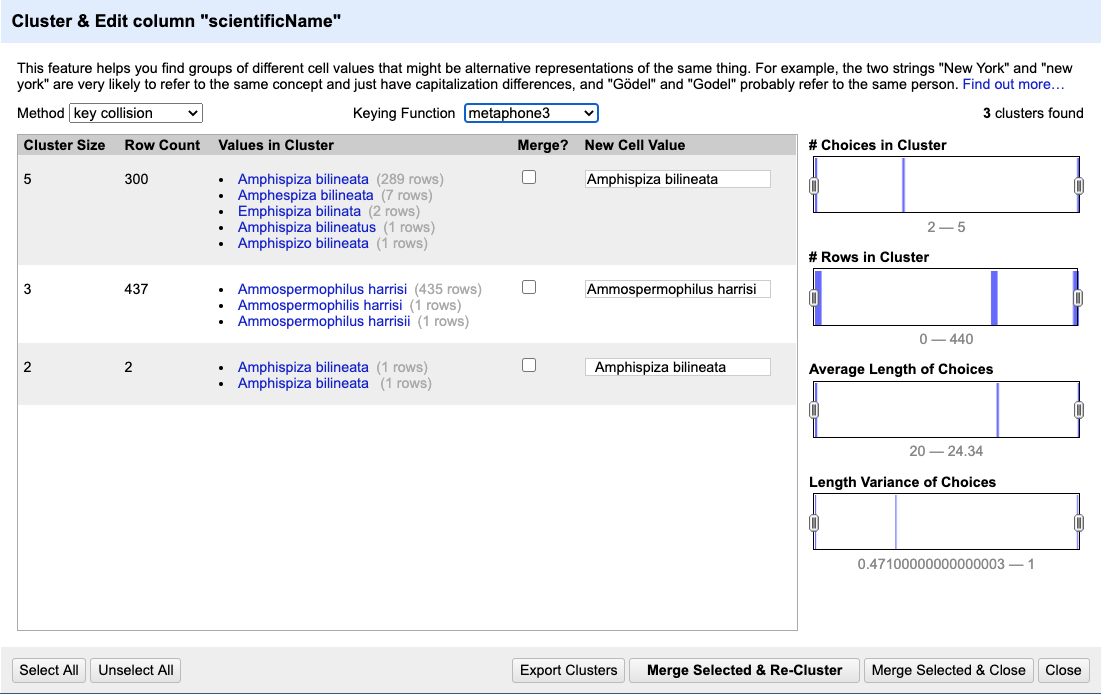Check the Merge box on the two-row cluster
1101x694 pixels.
pos(528,364)
